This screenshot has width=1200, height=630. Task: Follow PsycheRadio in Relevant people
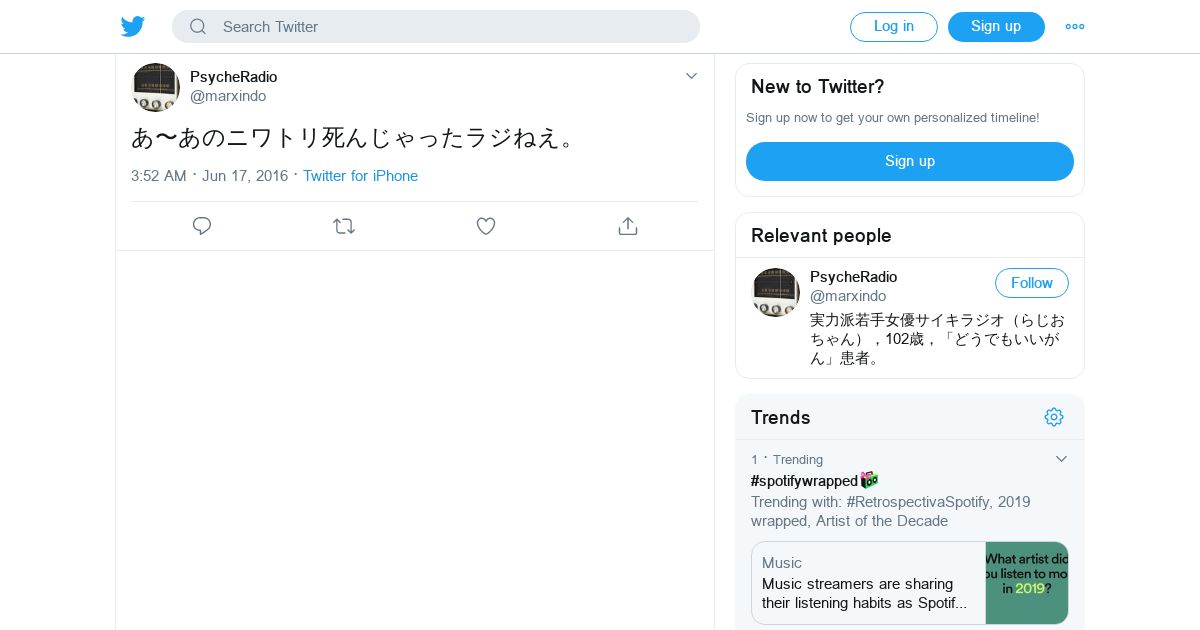point(1031,283)
